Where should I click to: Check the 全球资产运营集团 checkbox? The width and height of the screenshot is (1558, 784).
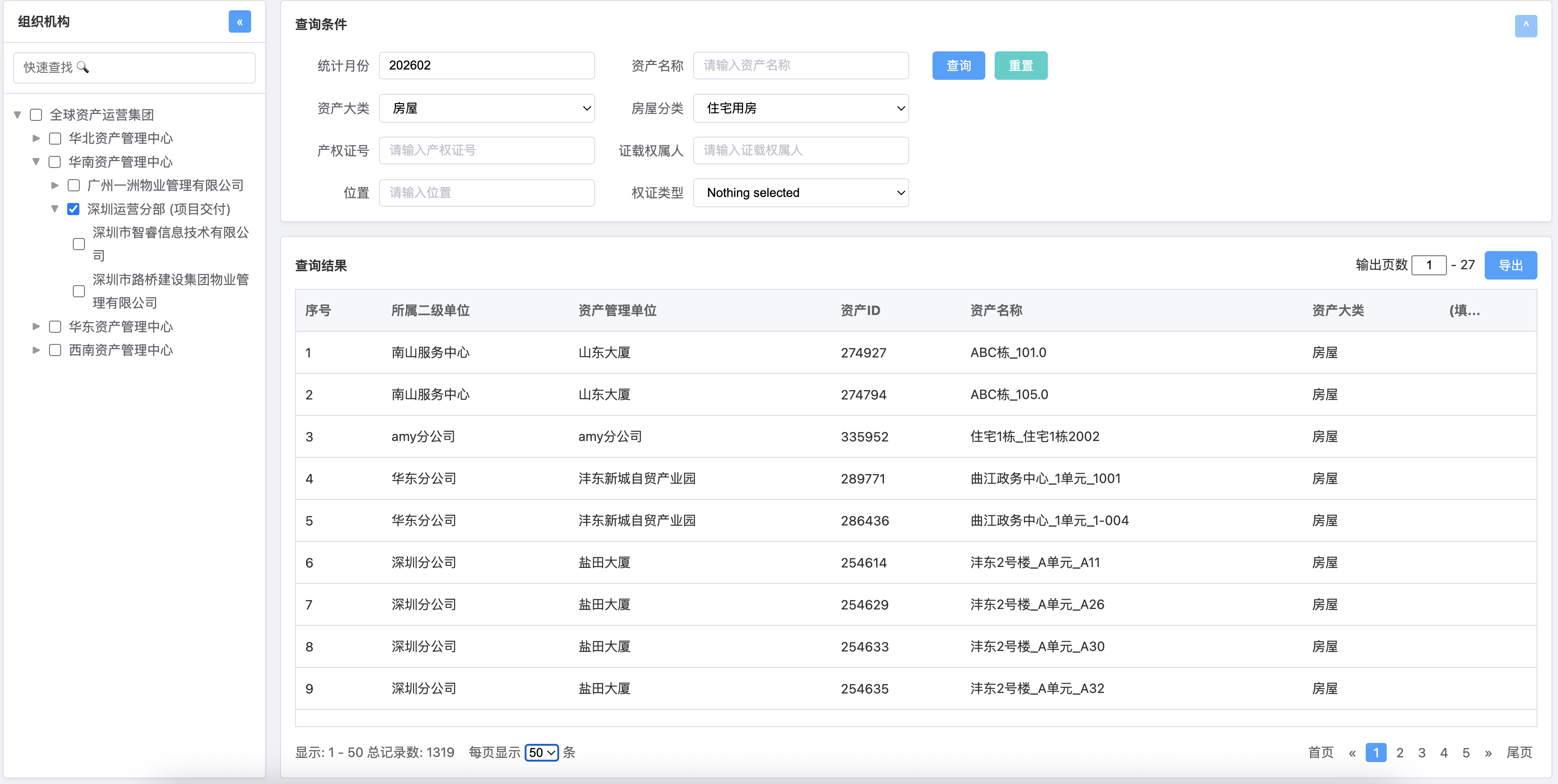pyautogui.click(x=35, y=114)
